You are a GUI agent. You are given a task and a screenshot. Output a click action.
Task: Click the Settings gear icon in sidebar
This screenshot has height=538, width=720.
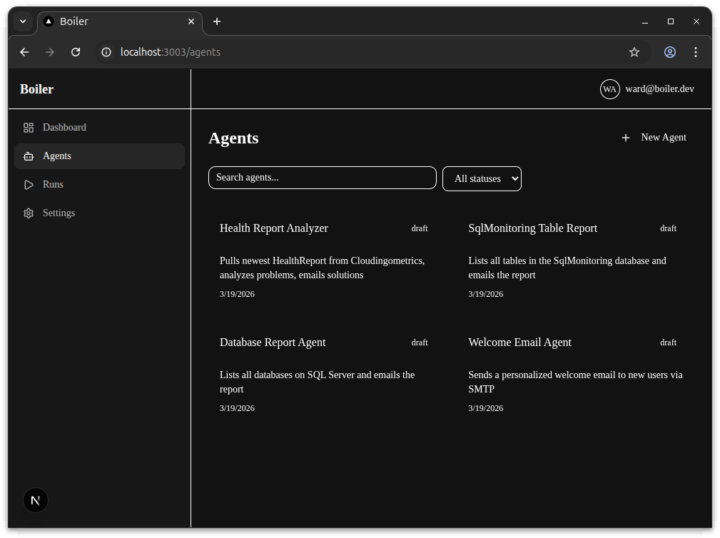tap(28, 214)
